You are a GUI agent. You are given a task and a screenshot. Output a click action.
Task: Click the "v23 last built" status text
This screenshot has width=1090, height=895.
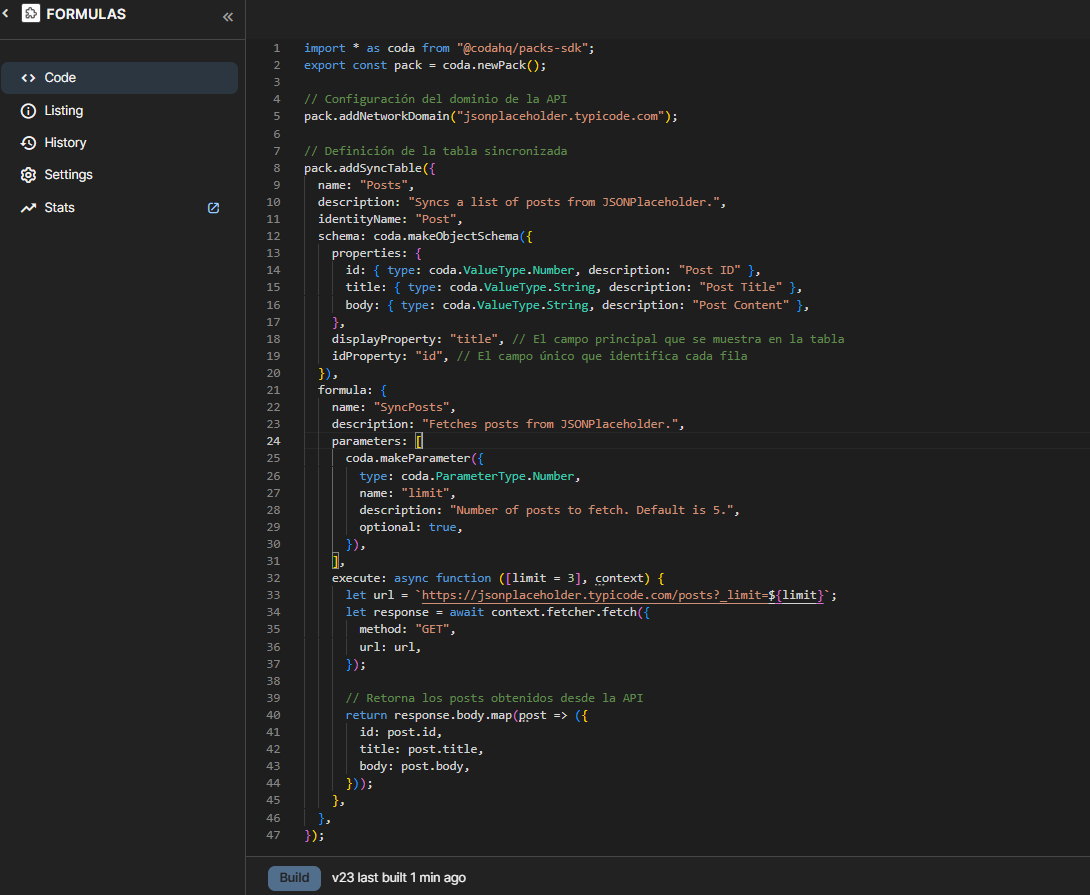pos(398,878)
